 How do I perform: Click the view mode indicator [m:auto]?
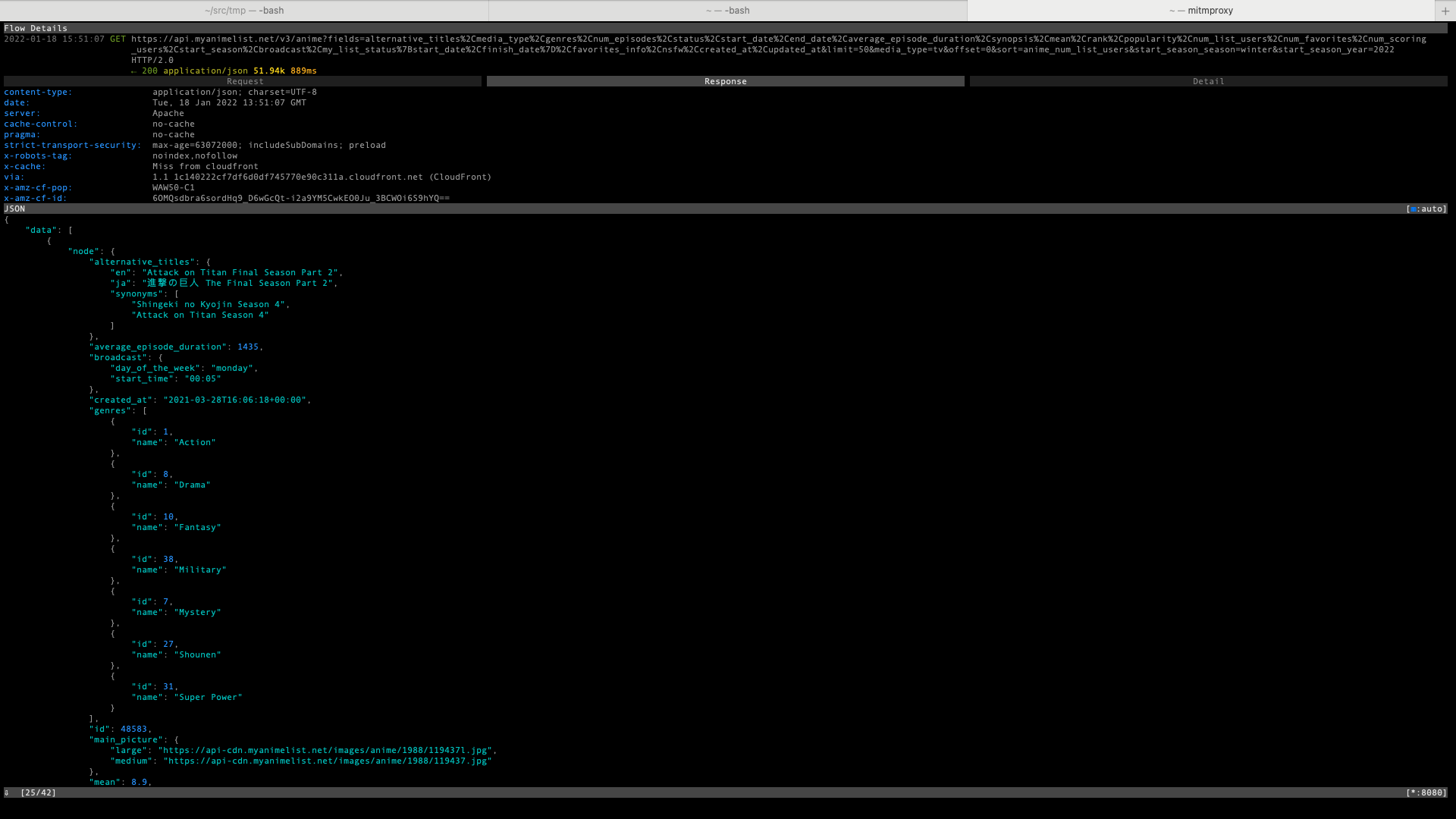(x=1426, y=209)
